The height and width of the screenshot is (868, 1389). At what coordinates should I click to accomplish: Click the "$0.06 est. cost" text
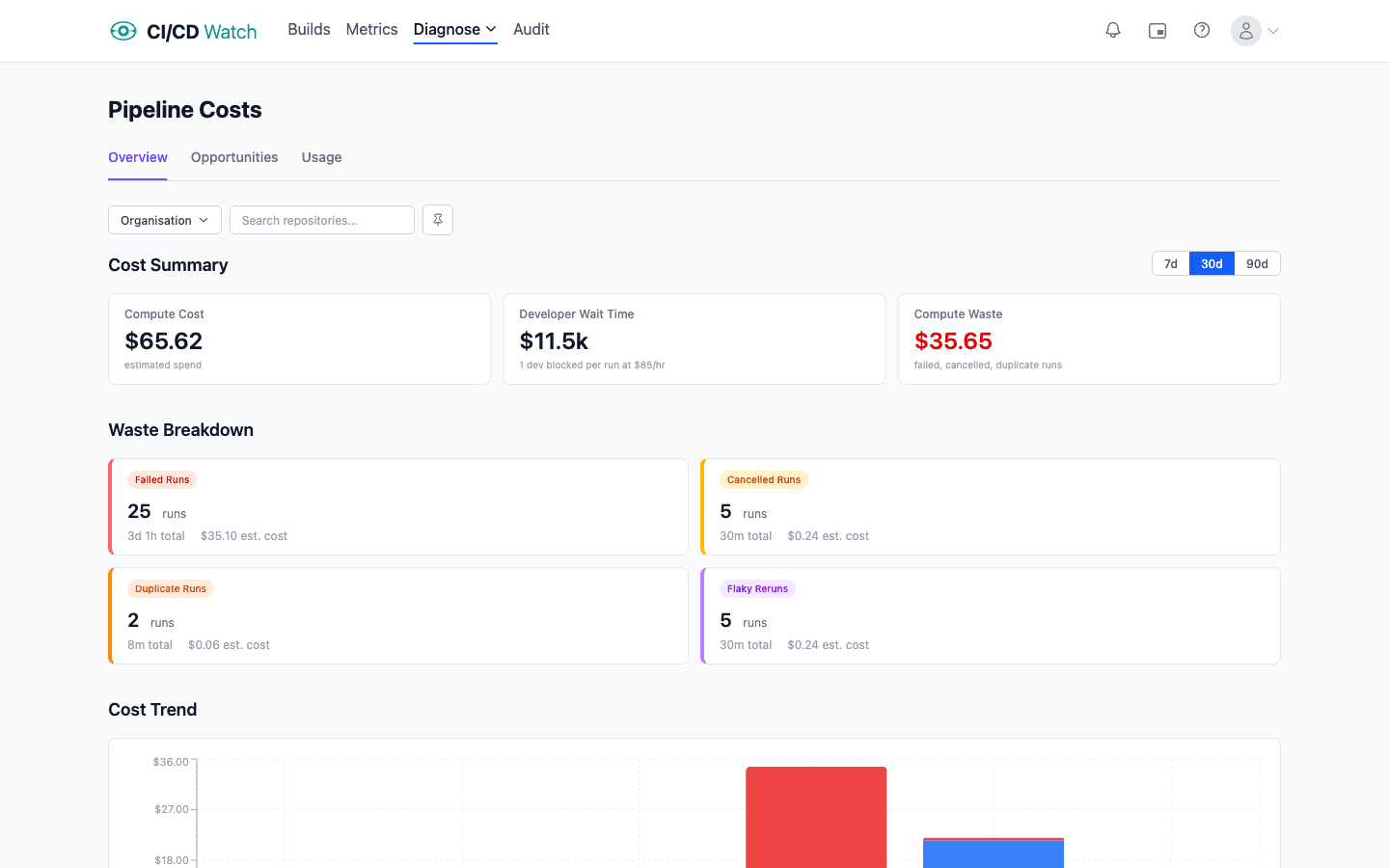coord(229,644)
